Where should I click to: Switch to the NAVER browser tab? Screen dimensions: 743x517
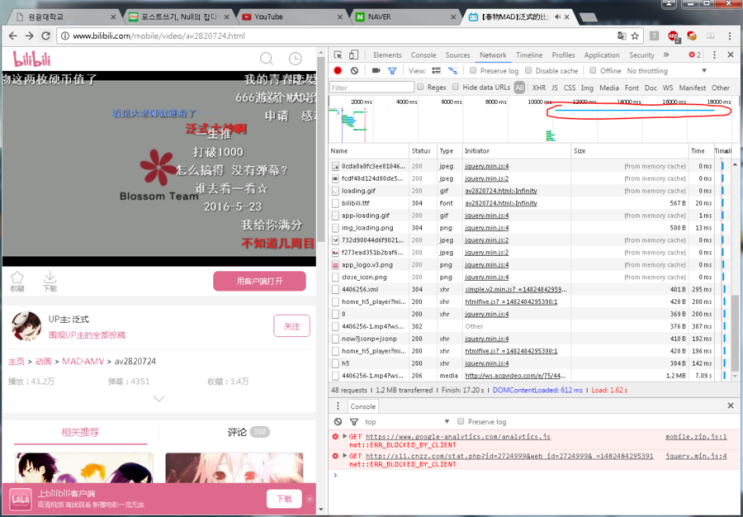[x=407, y=17]
